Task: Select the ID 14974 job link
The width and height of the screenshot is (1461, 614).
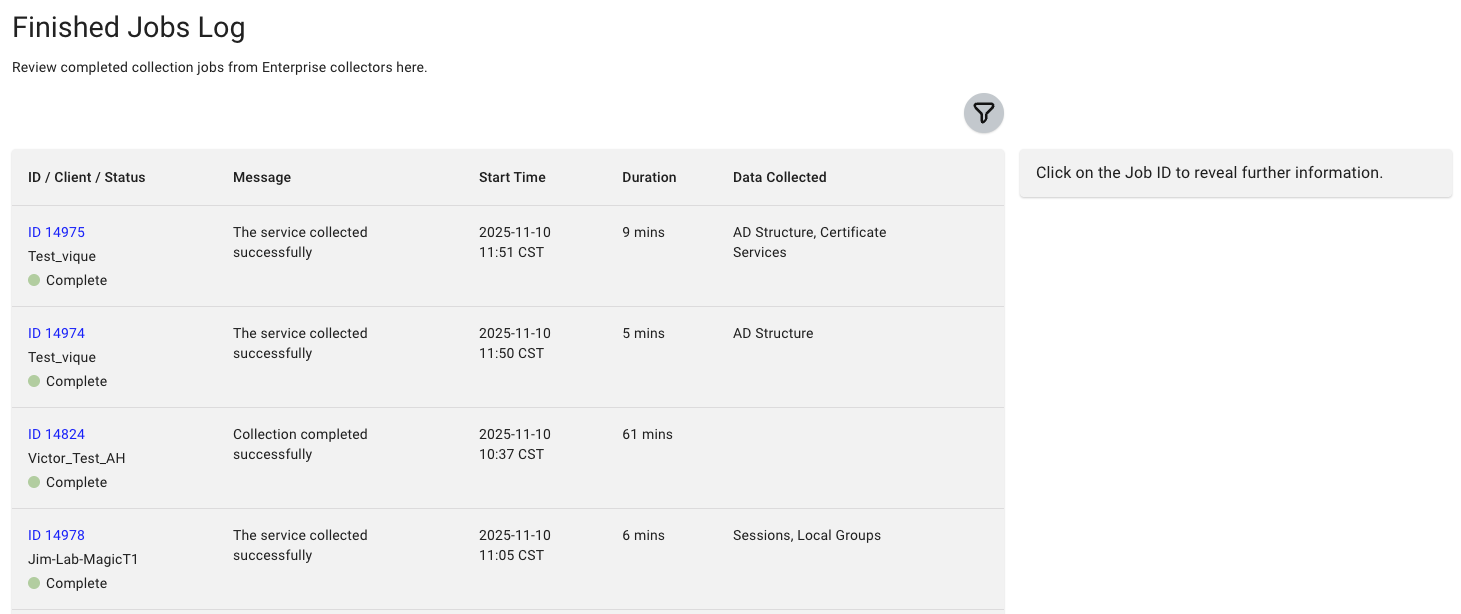Action: [56, 333]
